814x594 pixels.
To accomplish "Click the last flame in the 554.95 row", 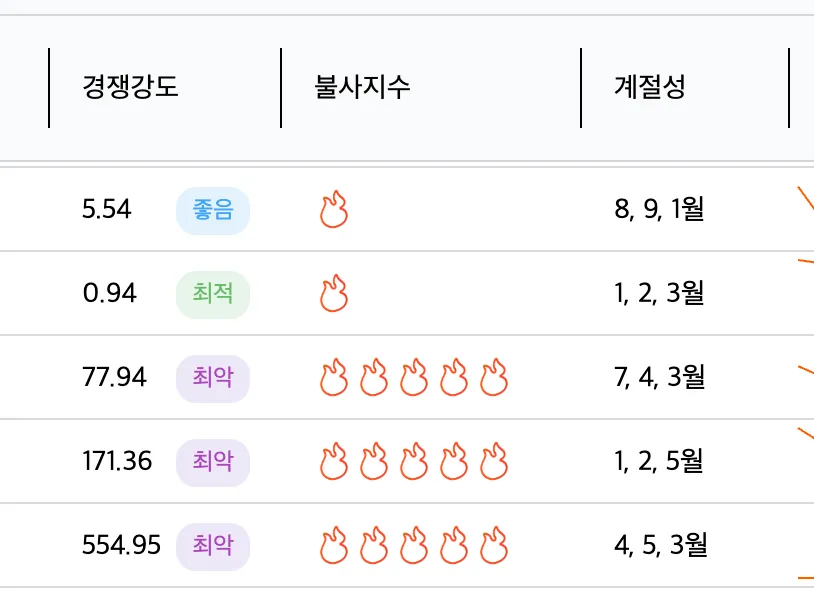I will coord(494,546).
